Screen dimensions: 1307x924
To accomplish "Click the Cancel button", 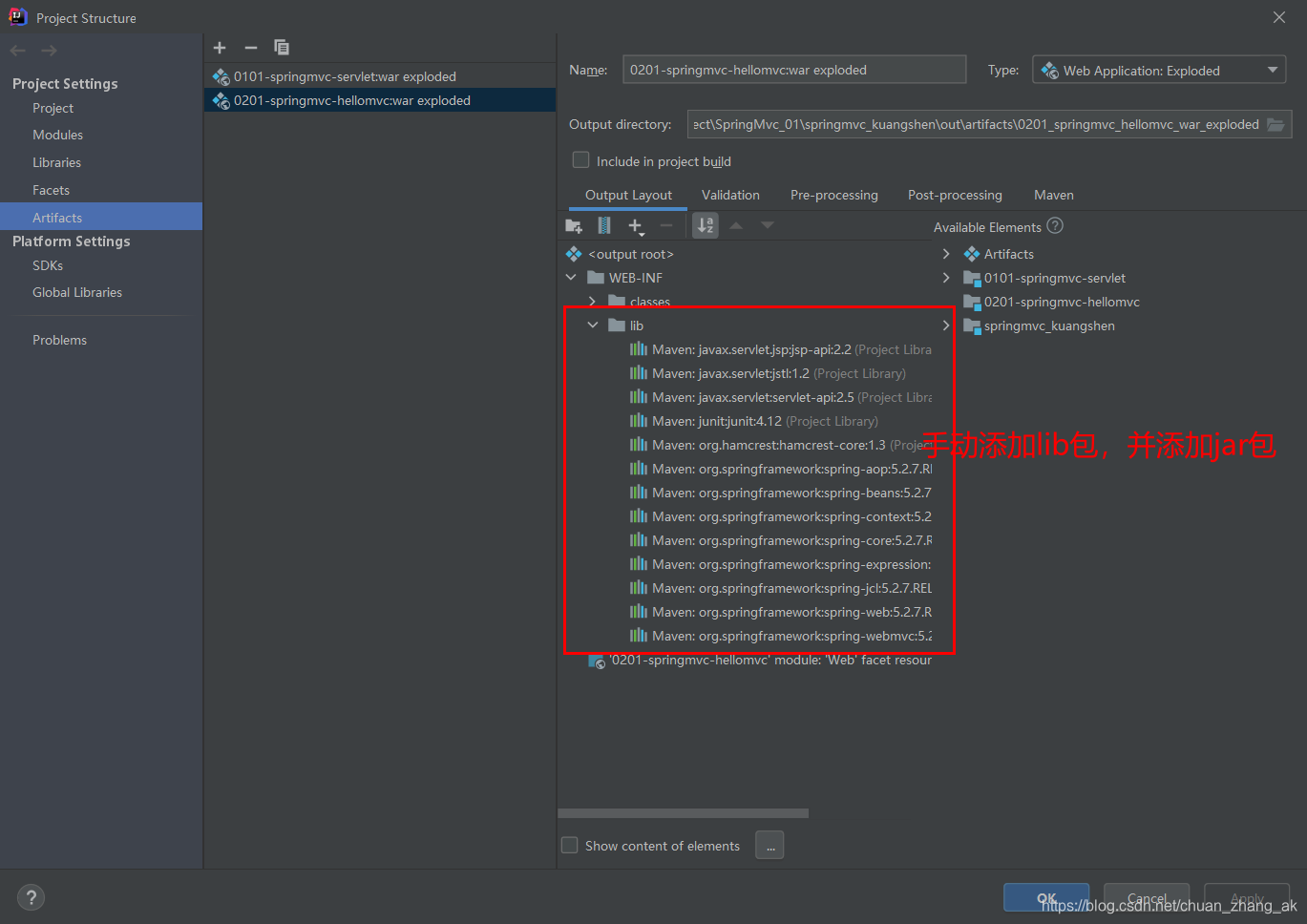I will pos(1147,898).
